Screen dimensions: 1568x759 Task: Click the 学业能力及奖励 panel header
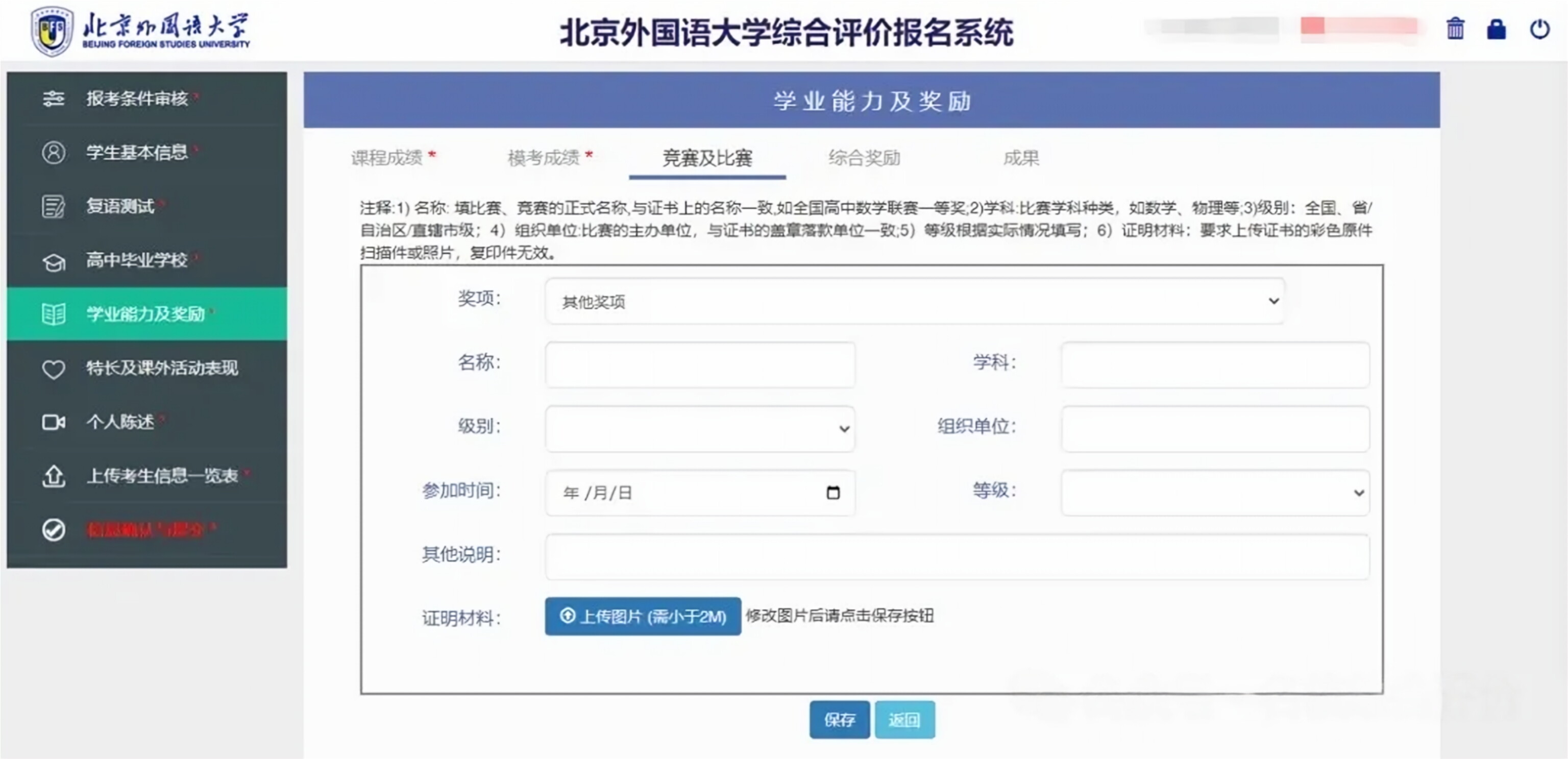872,101
